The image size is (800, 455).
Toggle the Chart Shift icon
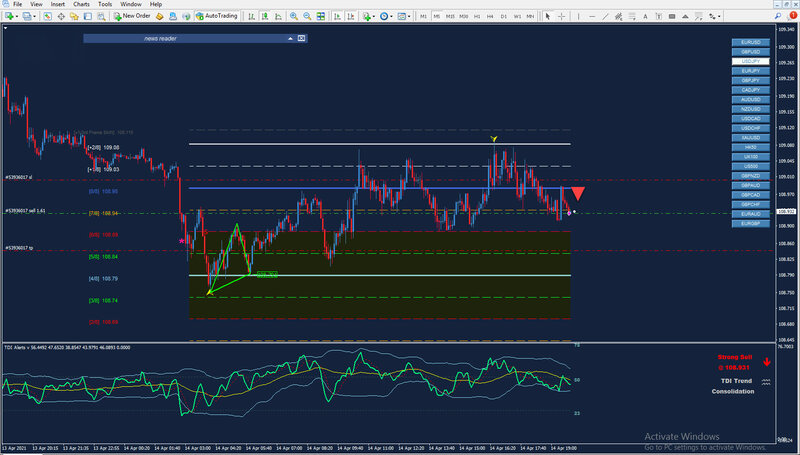[351, 16]
